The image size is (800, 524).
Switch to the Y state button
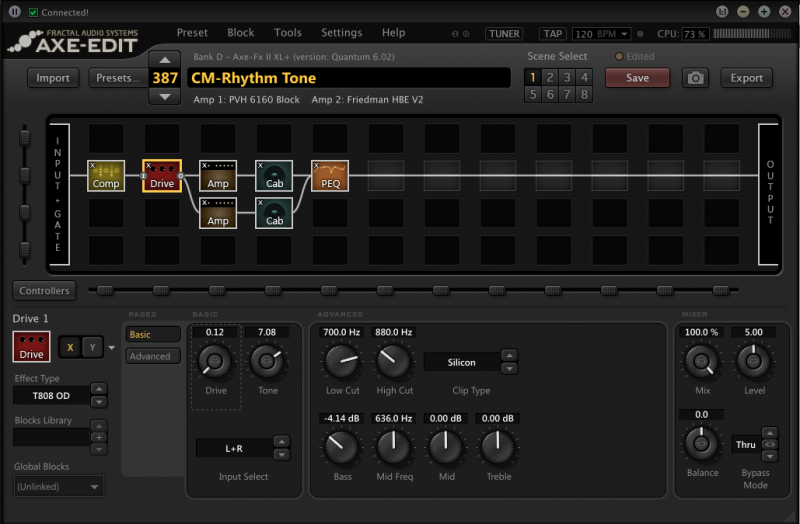point(92,347)
